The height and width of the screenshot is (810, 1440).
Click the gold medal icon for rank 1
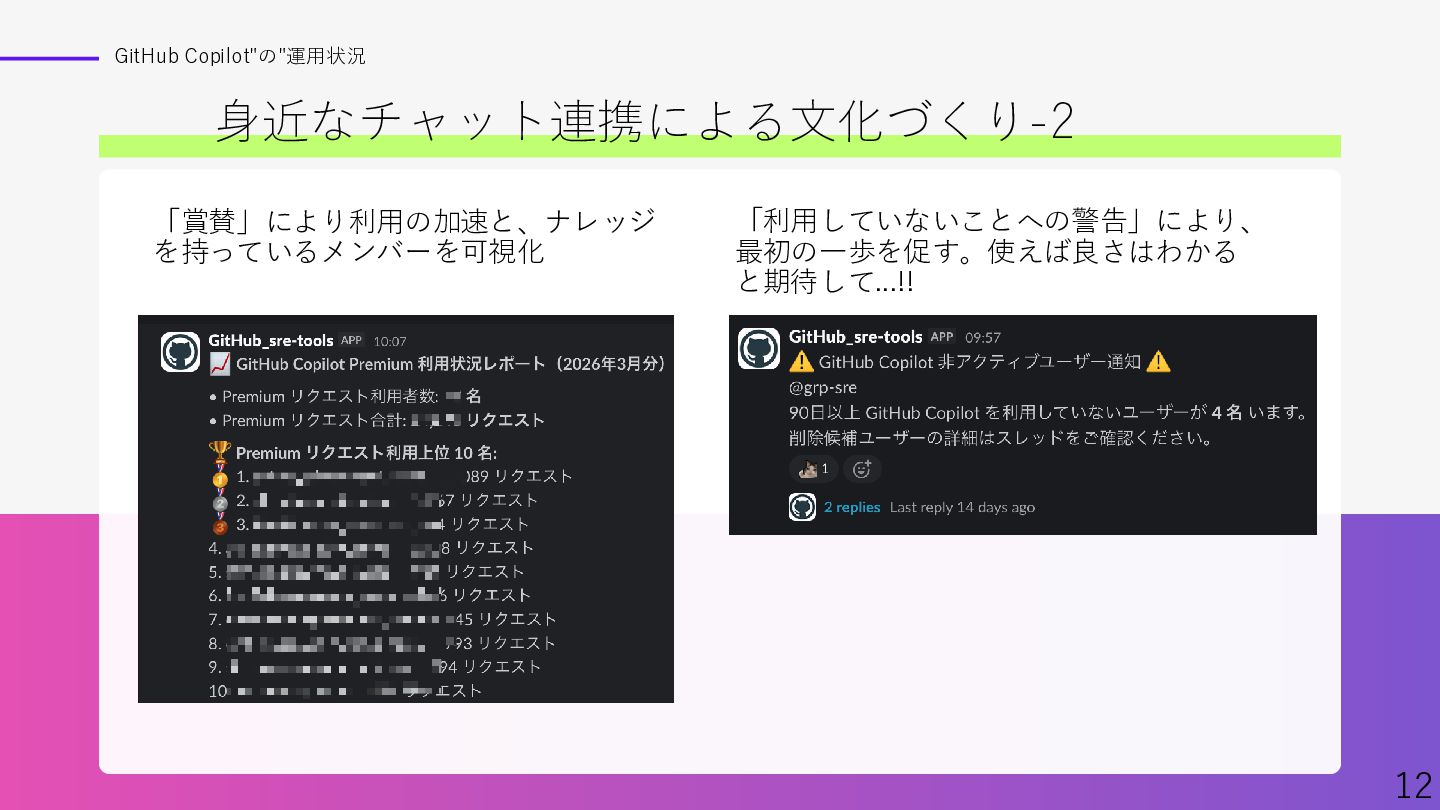pos(220,477)
